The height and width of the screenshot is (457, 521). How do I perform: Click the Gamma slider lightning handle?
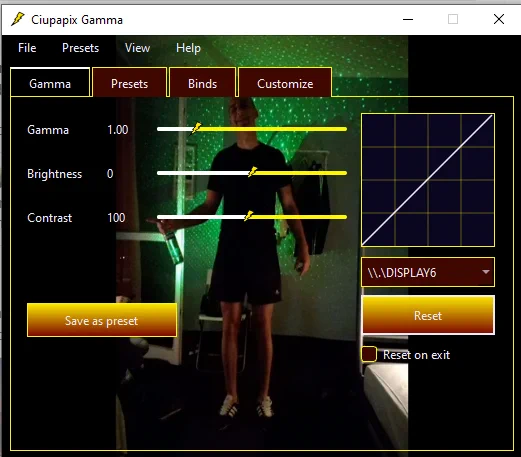pos(196,128)
